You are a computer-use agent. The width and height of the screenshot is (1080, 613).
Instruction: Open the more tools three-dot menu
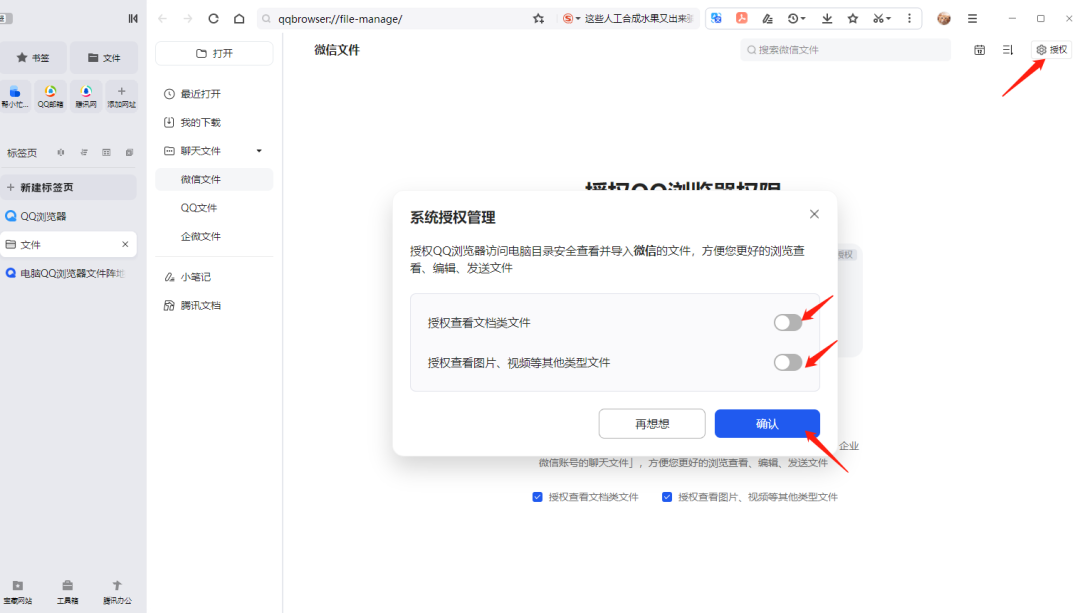click(x=909, y=19)
